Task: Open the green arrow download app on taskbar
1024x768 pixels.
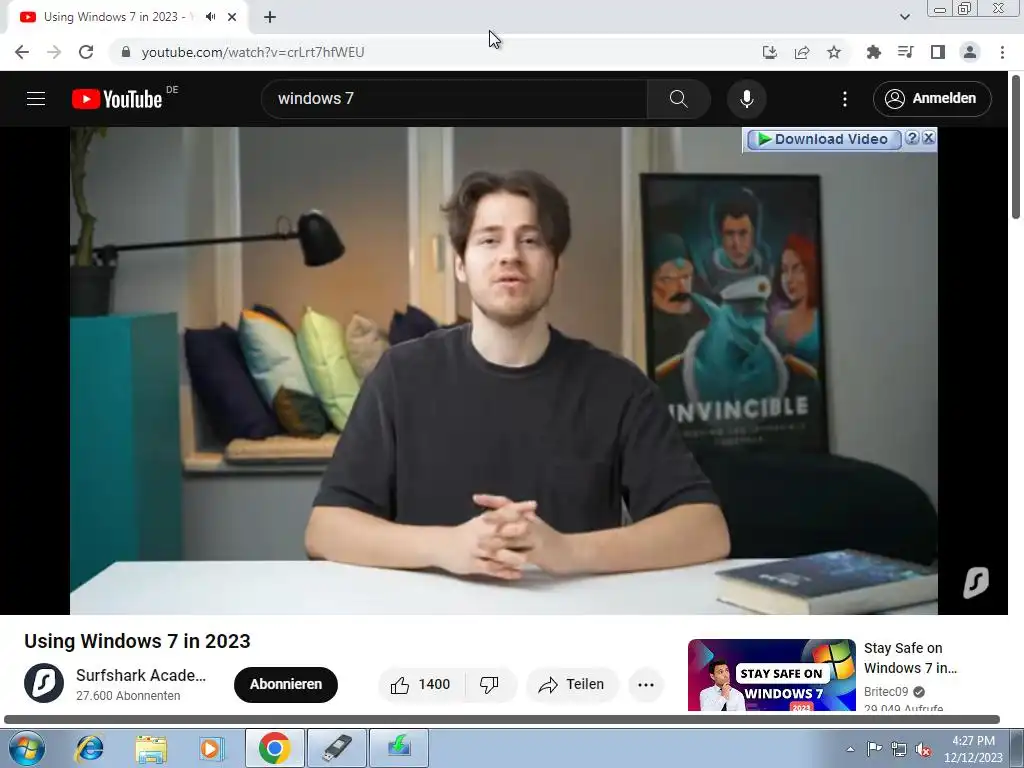Action: pyautogui.click(x=399, y=748)
